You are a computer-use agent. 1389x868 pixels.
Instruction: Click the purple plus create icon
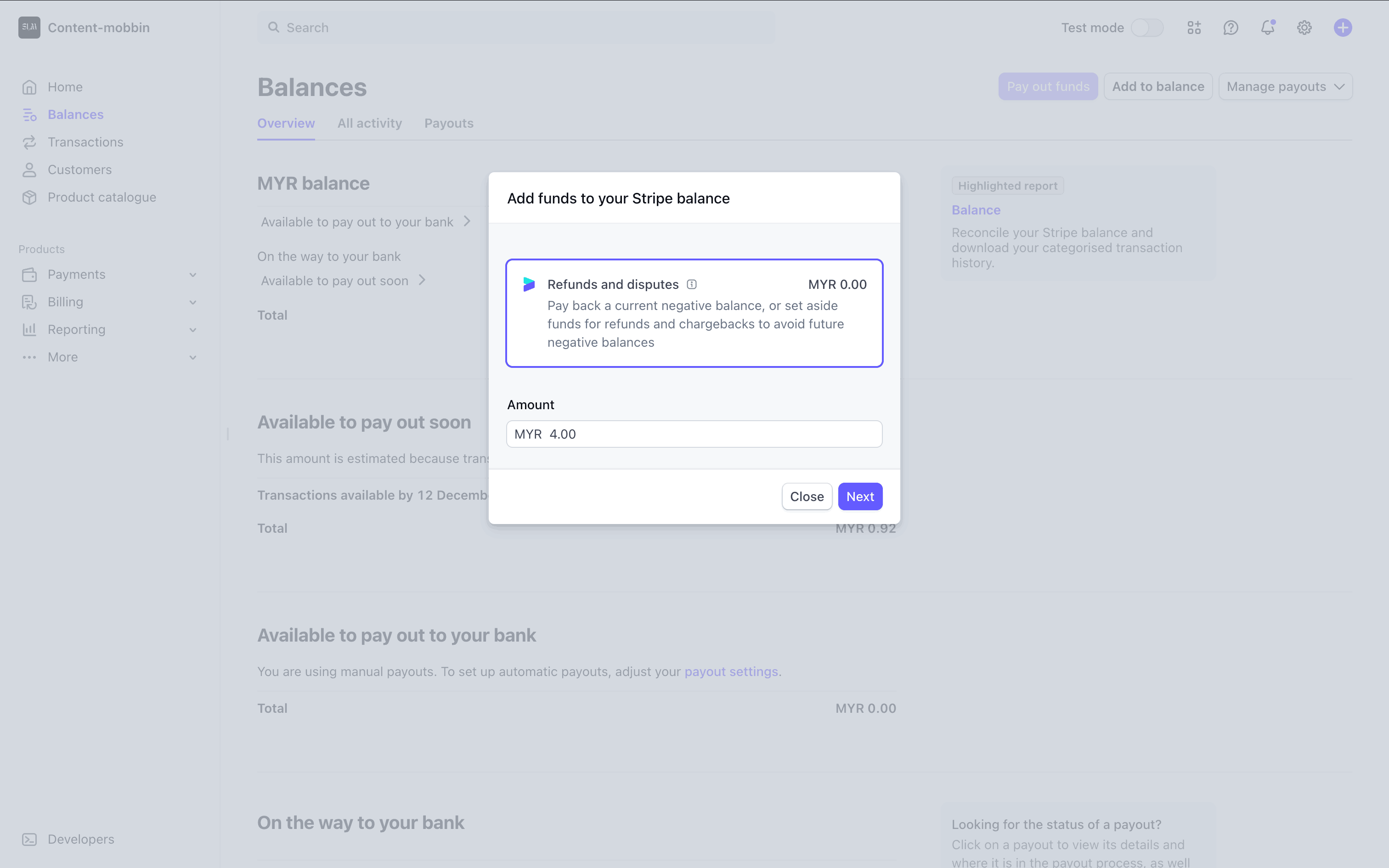pyautogui.click(x=1343, y=28)
